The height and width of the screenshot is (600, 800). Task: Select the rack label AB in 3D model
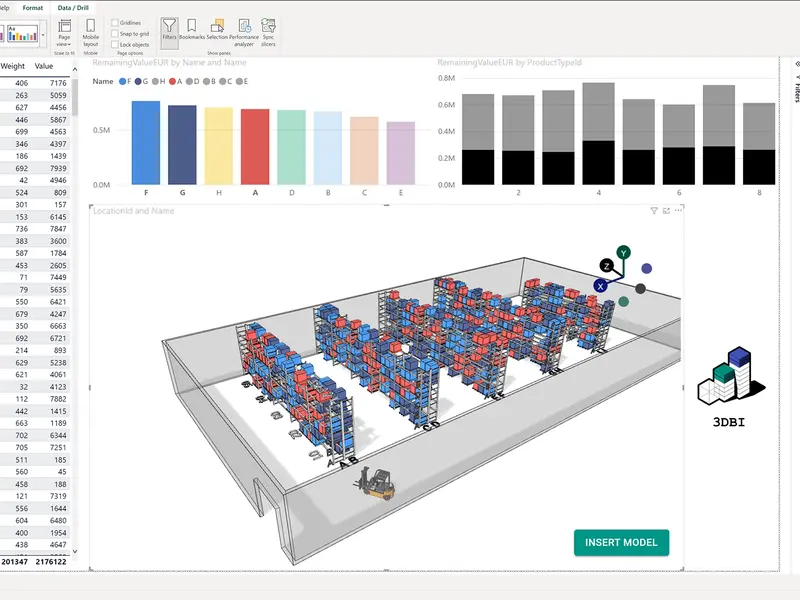pos(349,462)
